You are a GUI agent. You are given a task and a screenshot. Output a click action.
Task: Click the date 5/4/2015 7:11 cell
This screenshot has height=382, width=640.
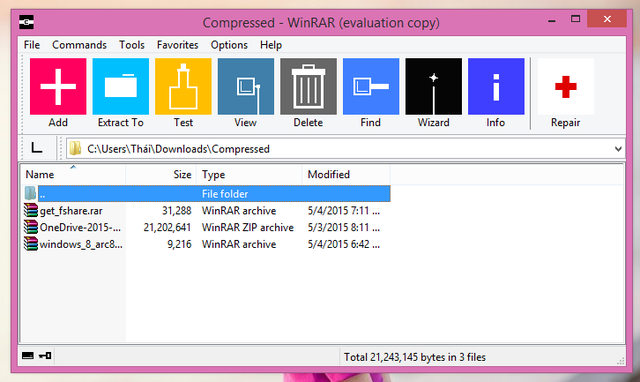click(344, 211)
